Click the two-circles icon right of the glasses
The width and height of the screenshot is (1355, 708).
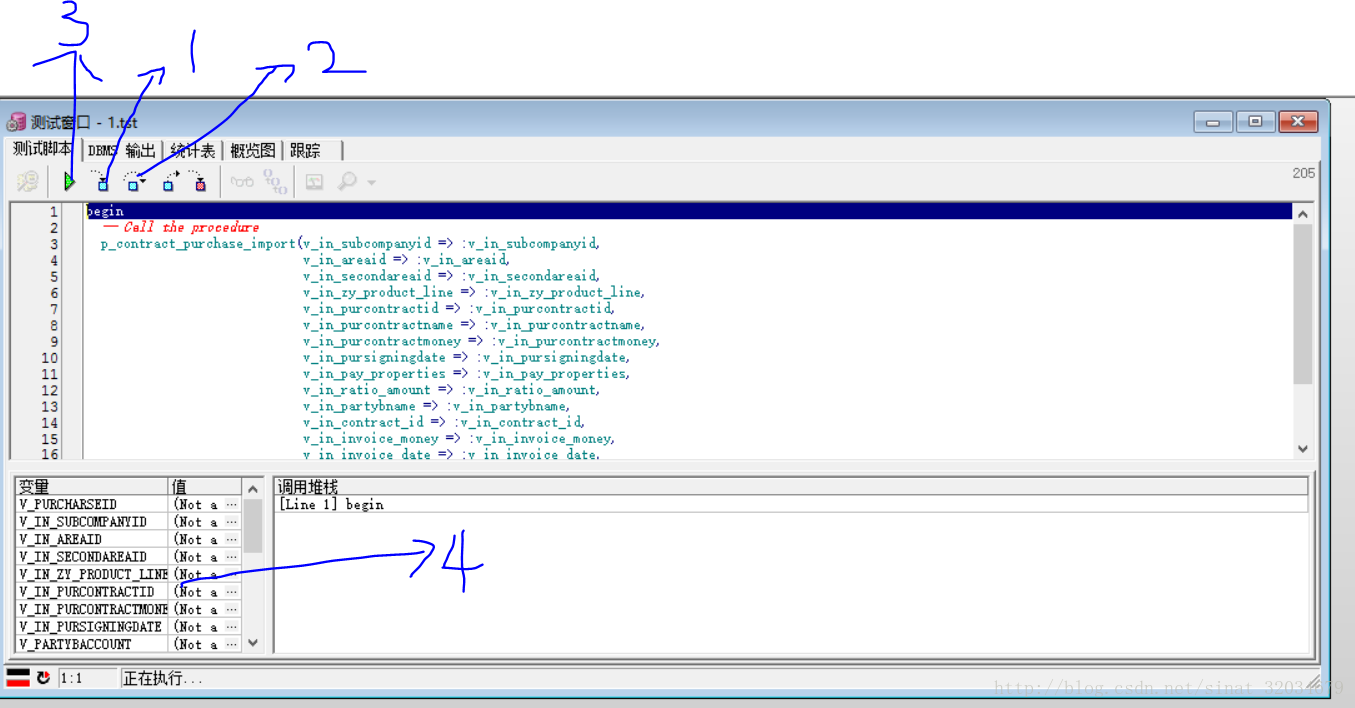[275, 182]
